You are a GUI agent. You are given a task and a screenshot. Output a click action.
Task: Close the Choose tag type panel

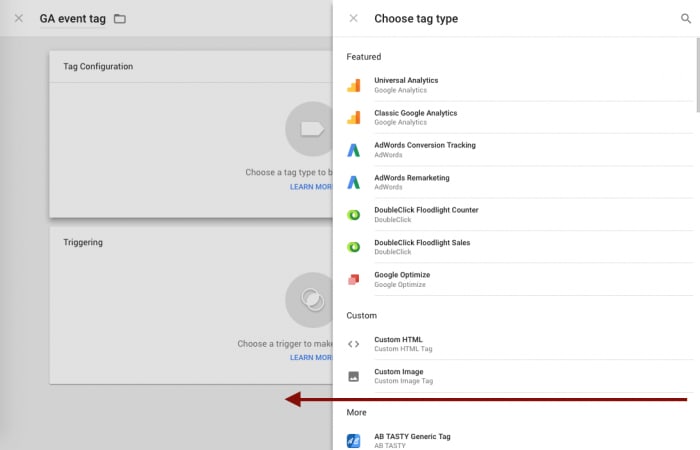tap(353, 18)
